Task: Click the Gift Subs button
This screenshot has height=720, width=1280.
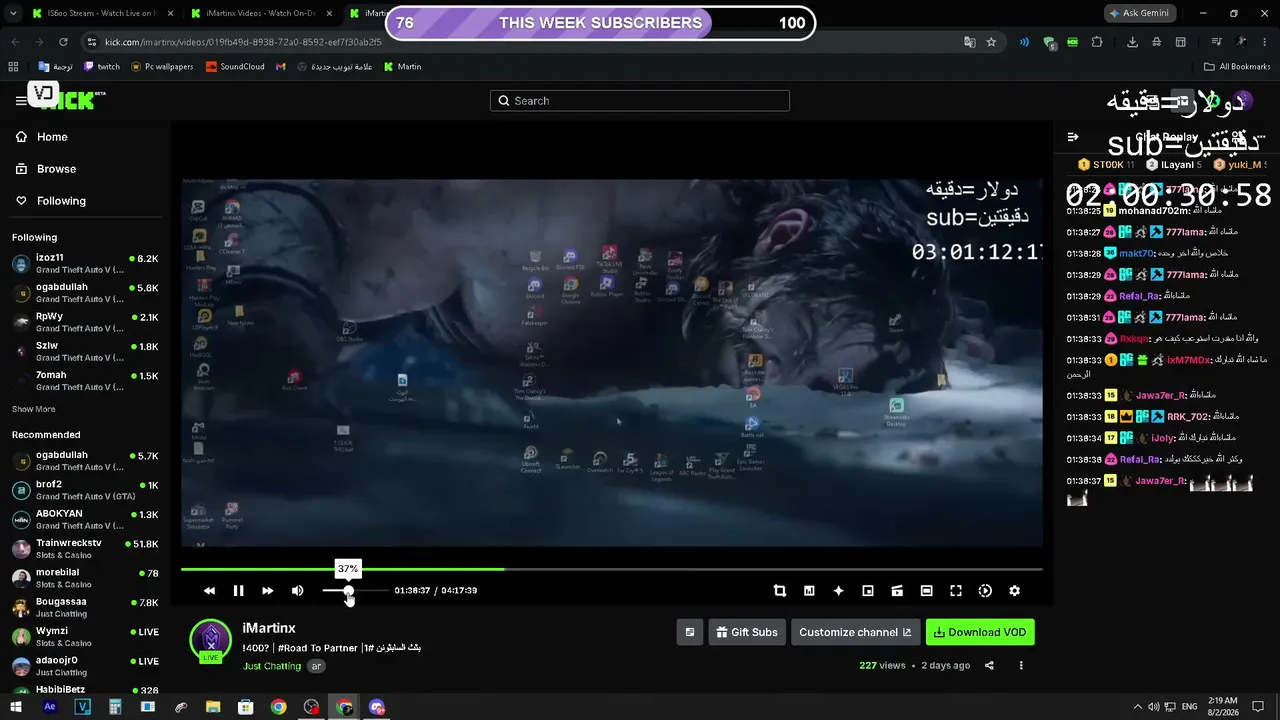Action: pos(747,632)
